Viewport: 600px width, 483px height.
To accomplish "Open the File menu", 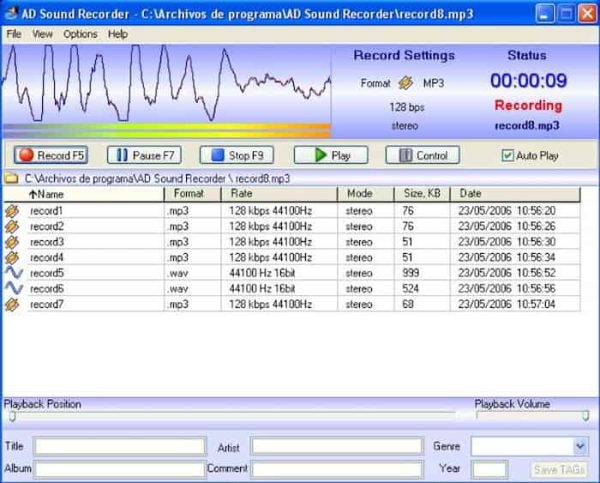I will 14,34.
